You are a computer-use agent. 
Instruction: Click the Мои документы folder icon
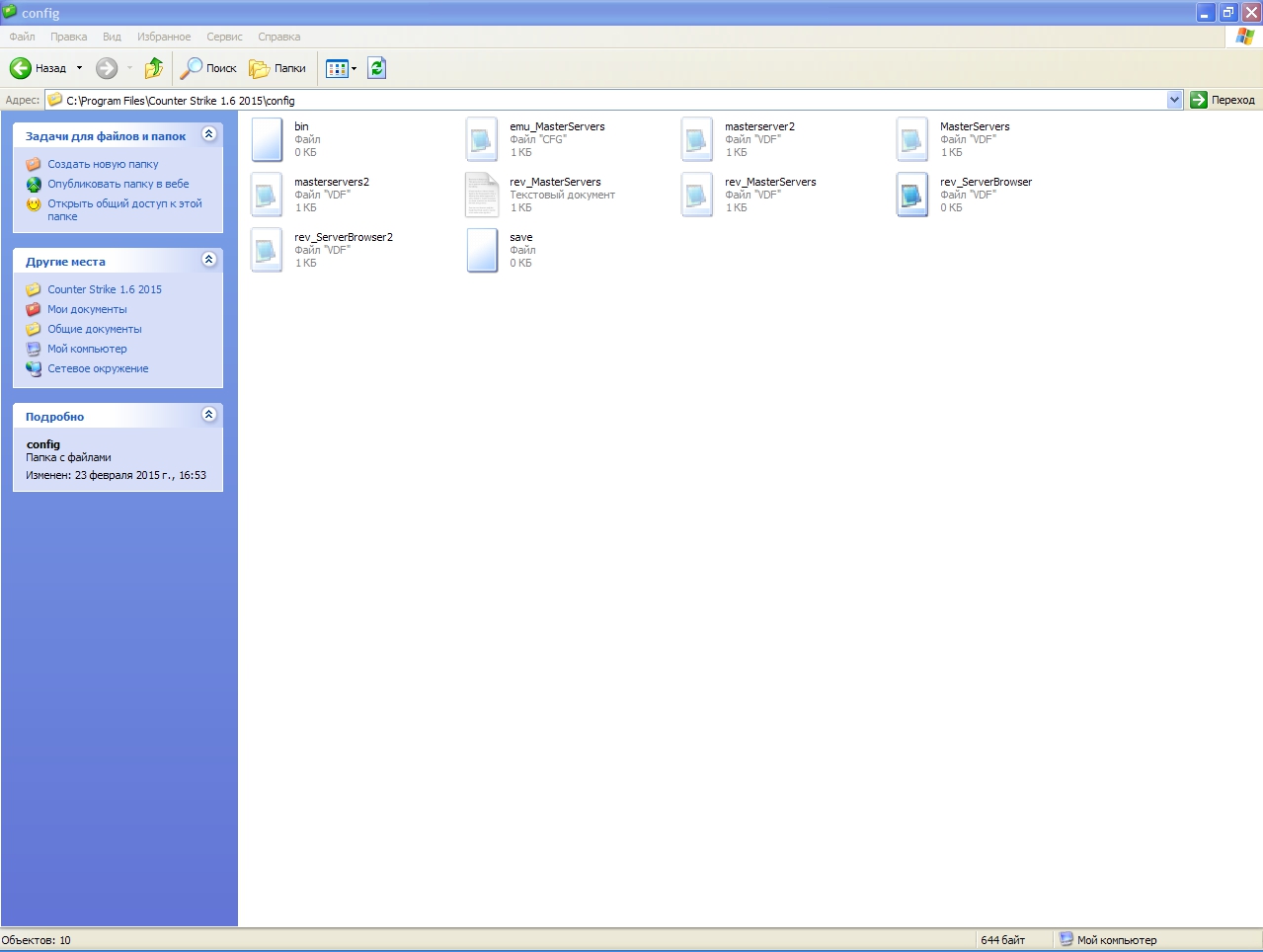point(34,309)
